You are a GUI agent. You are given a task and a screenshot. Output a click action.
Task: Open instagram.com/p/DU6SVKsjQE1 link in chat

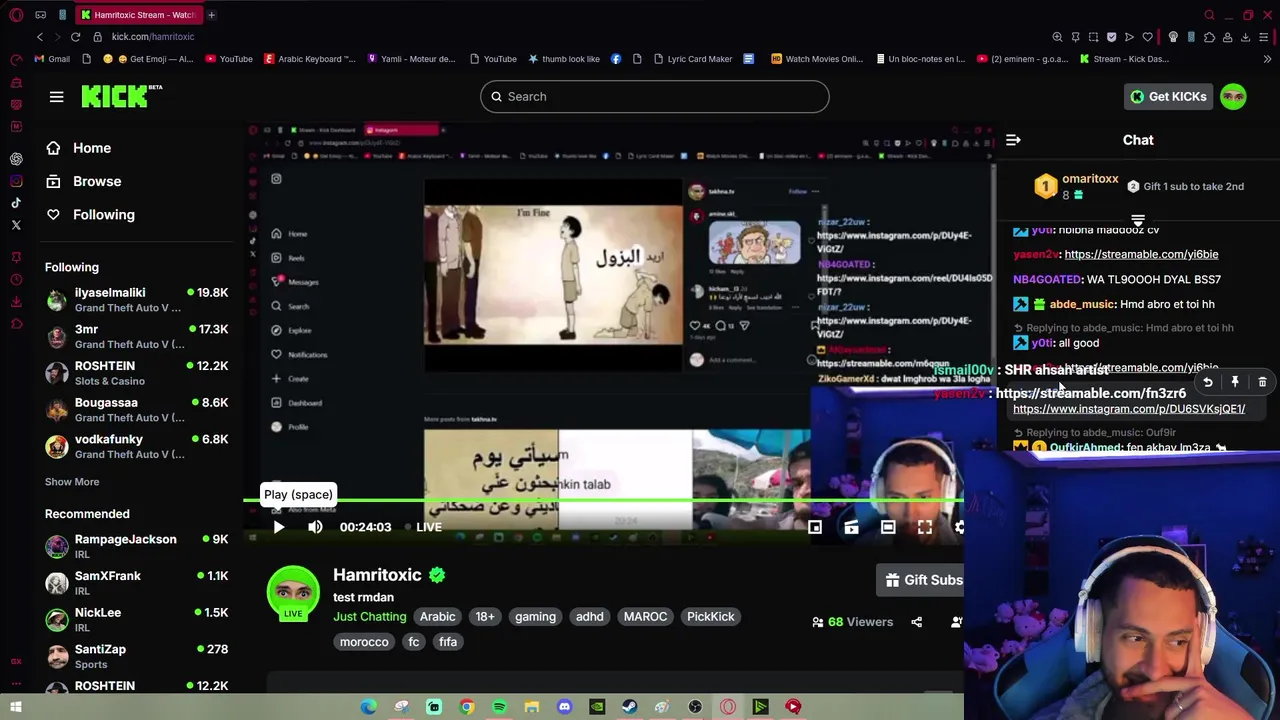(x=1129, y=409)
